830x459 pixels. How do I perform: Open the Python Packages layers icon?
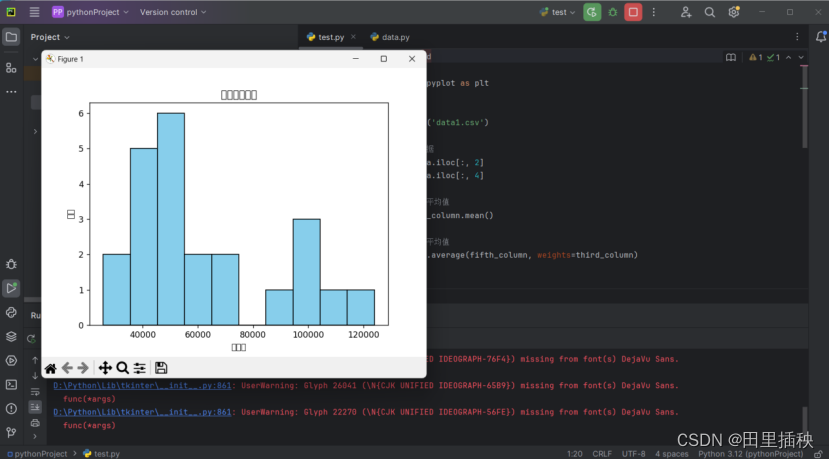(11, 337)
